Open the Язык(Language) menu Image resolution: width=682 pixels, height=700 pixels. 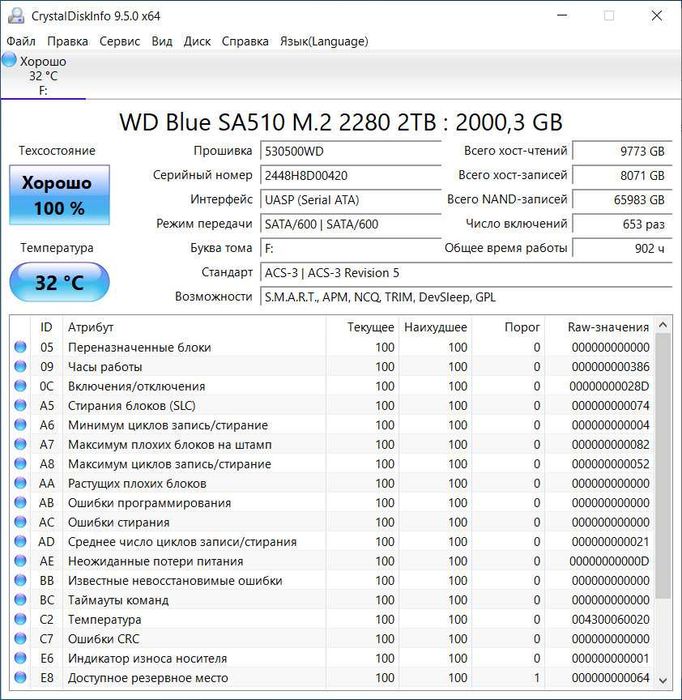324,42
